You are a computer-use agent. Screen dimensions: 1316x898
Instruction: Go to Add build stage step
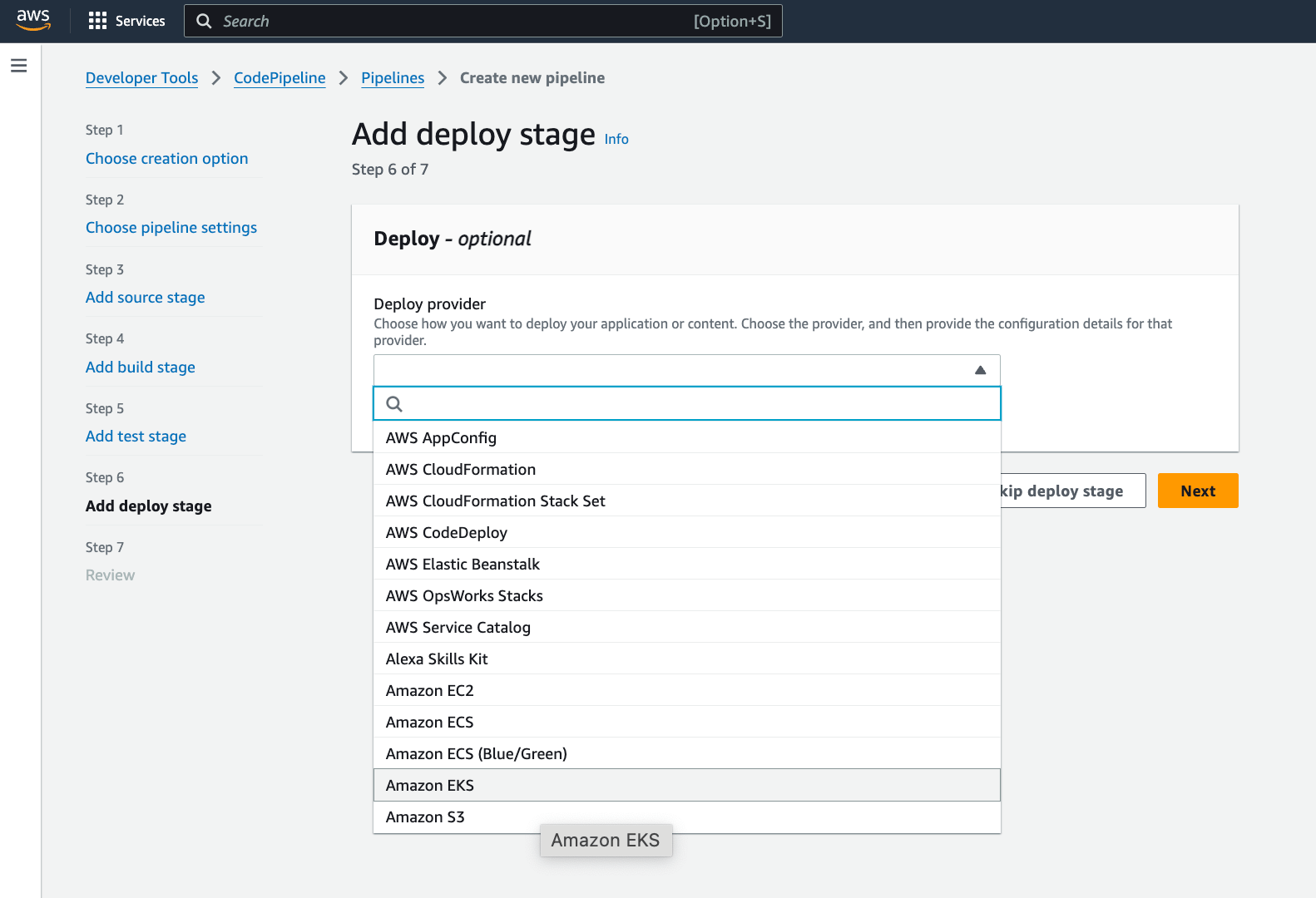tap(140, 367)
